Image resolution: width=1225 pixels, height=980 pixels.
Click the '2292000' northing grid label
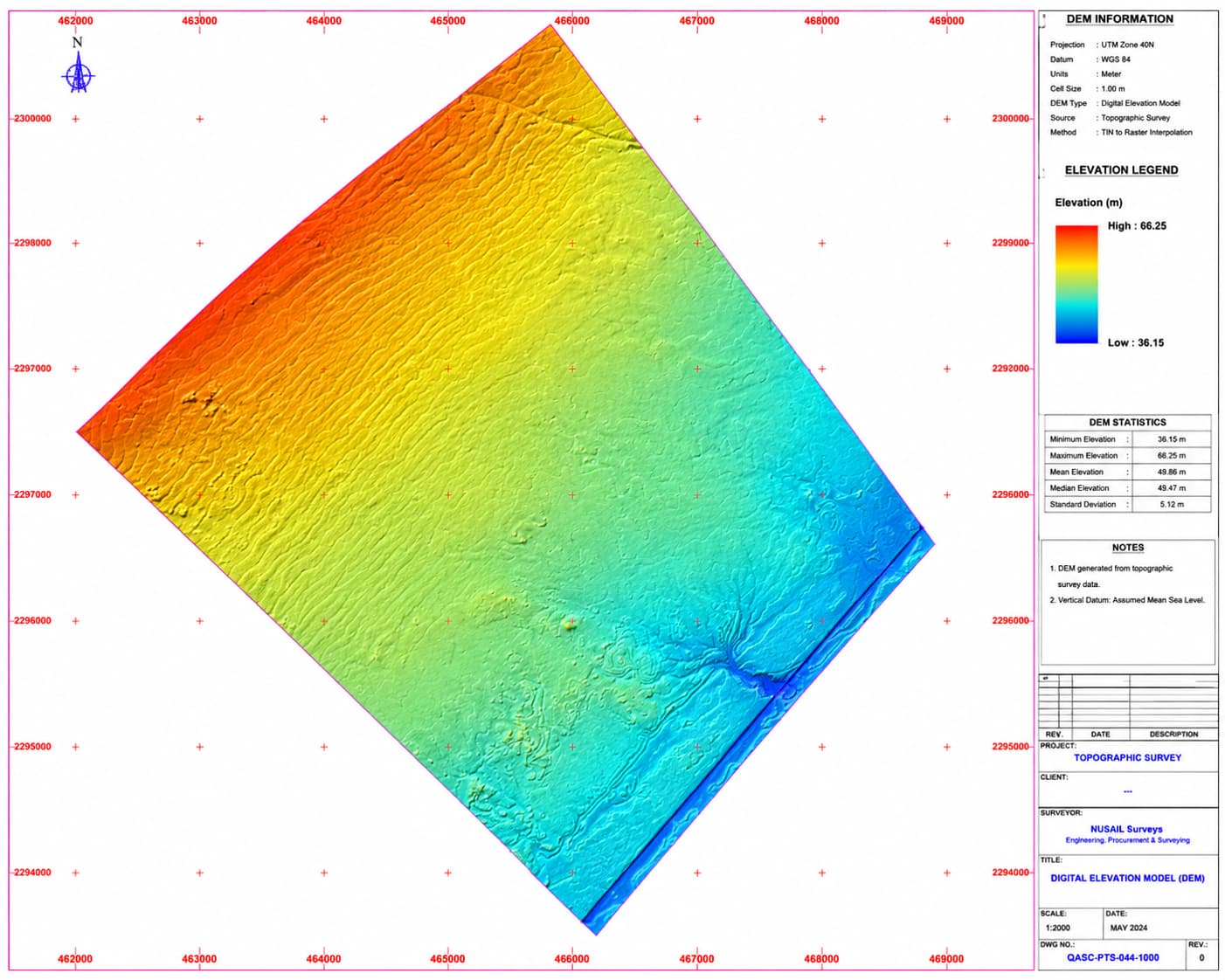(1010, 369)
